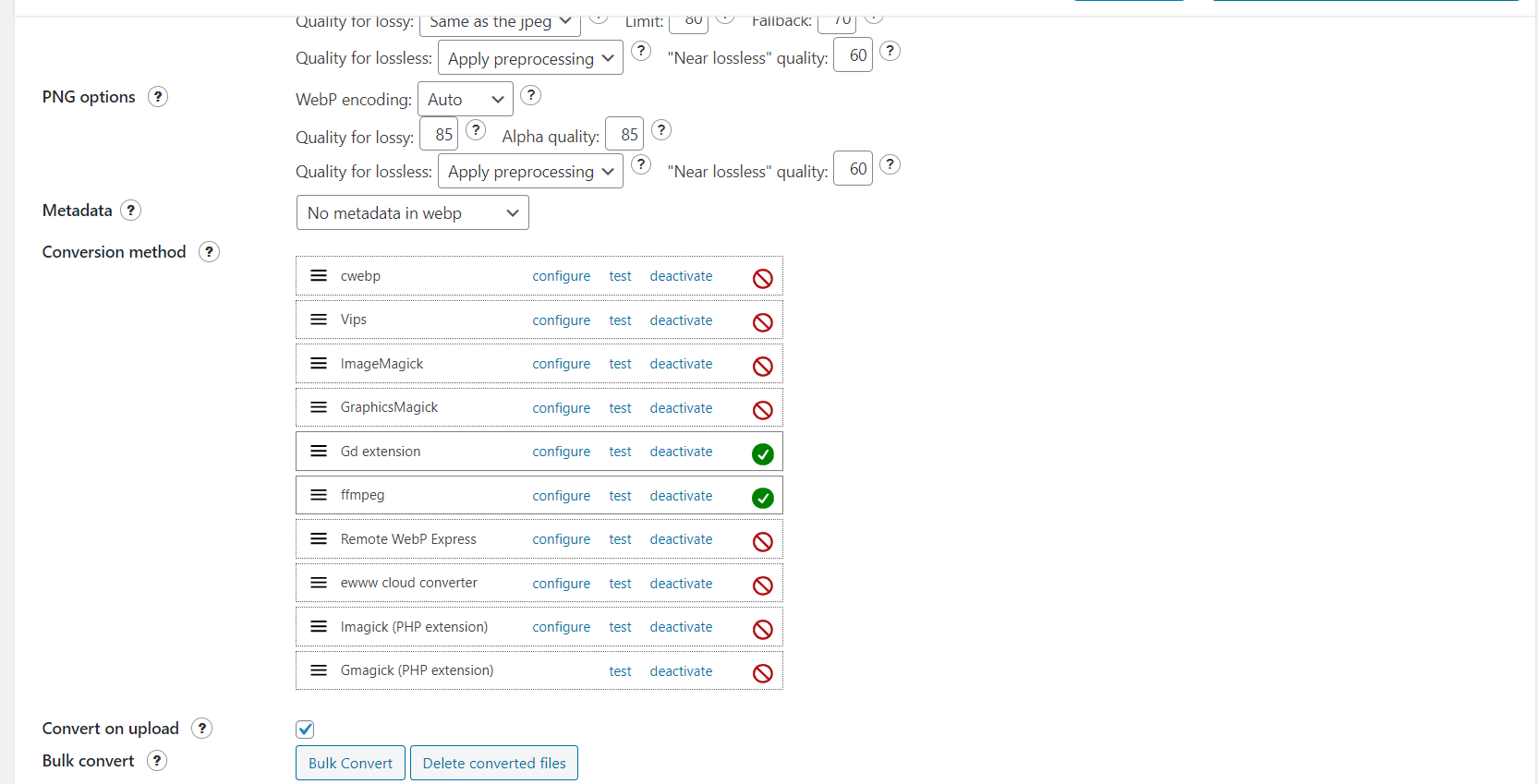Click the red not-working icon for ImageMagick
Screen dimensions: 1538x784
tap(762, 367)
